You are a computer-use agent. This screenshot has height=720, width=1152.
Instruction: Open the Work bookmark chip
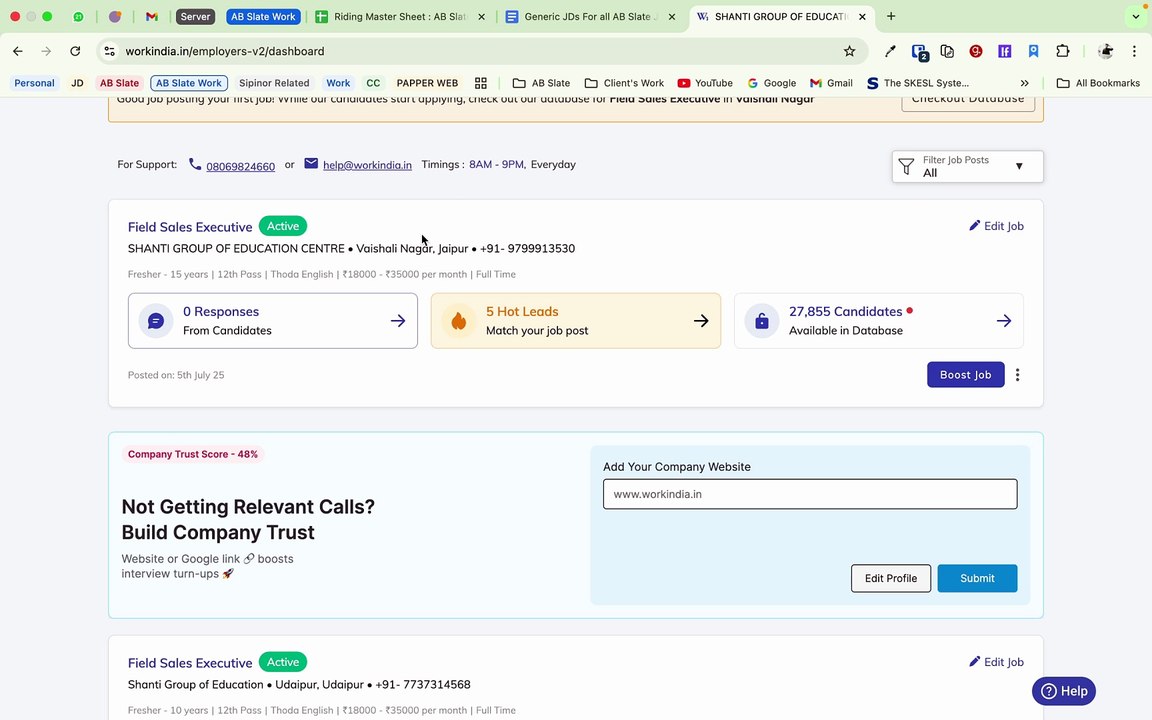[338, 83]
